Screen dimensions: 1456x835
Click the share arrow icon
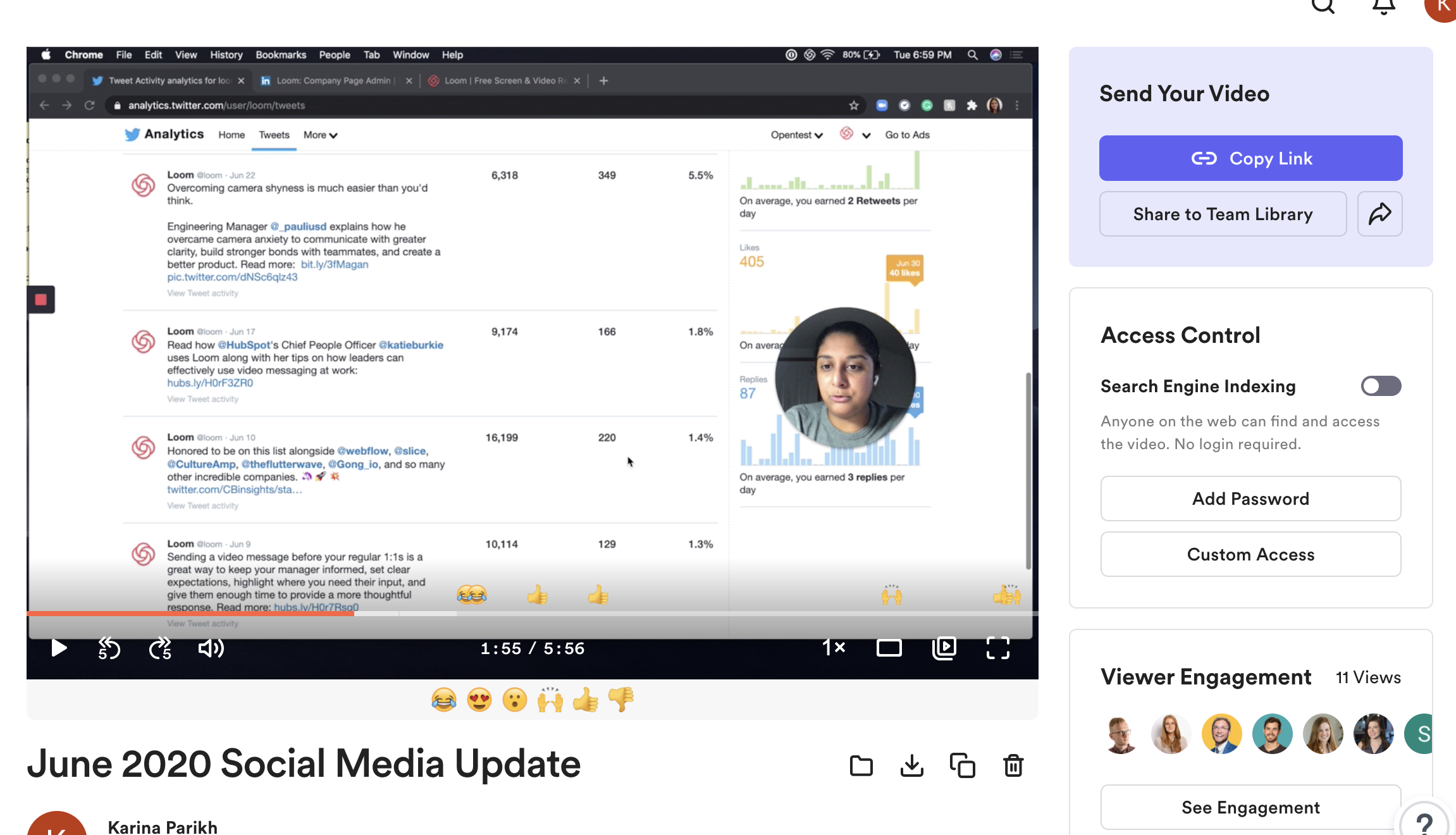coord(1379,214)
